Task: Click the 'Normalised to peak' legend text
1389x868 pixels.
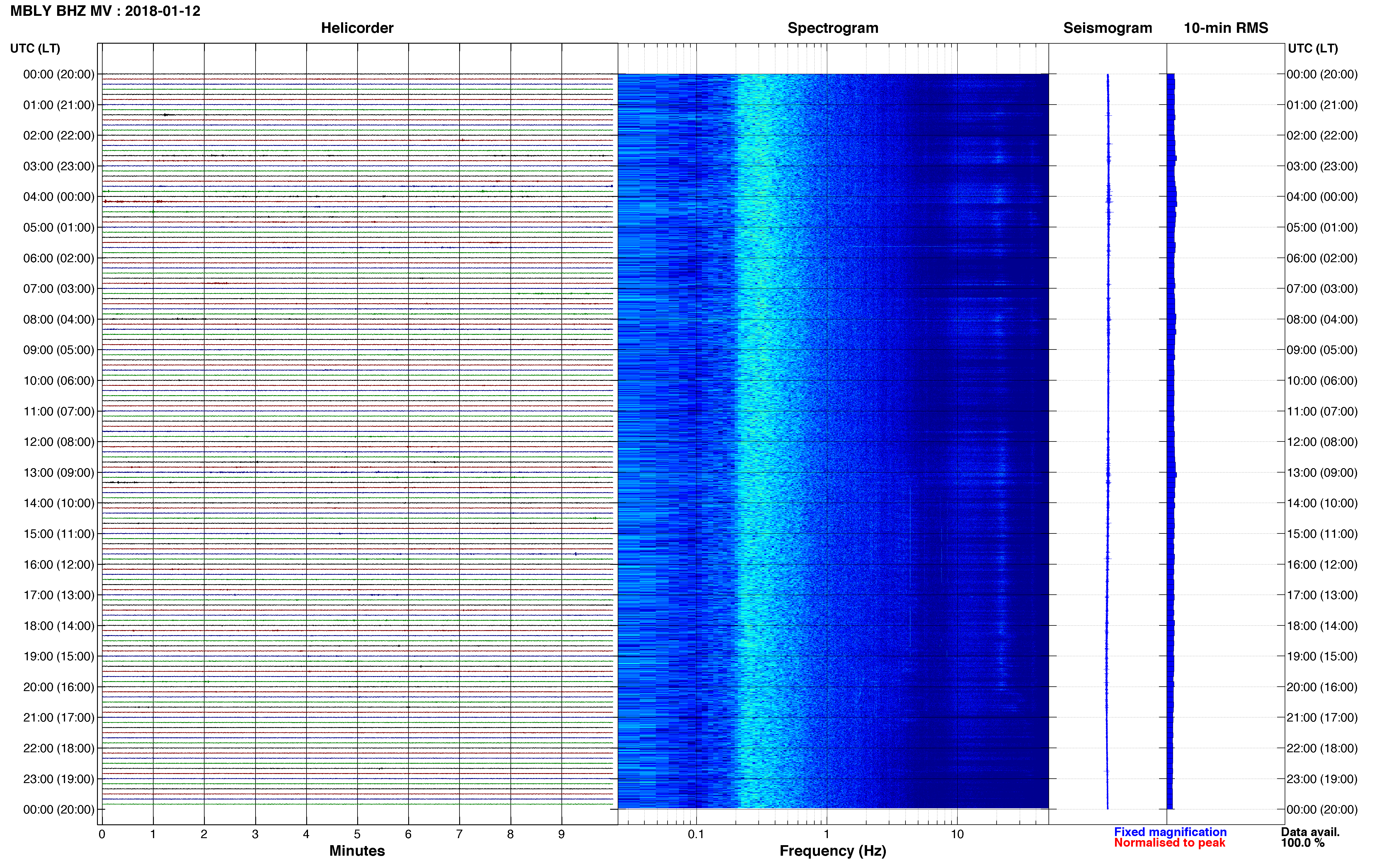Action: point(1170,843)
